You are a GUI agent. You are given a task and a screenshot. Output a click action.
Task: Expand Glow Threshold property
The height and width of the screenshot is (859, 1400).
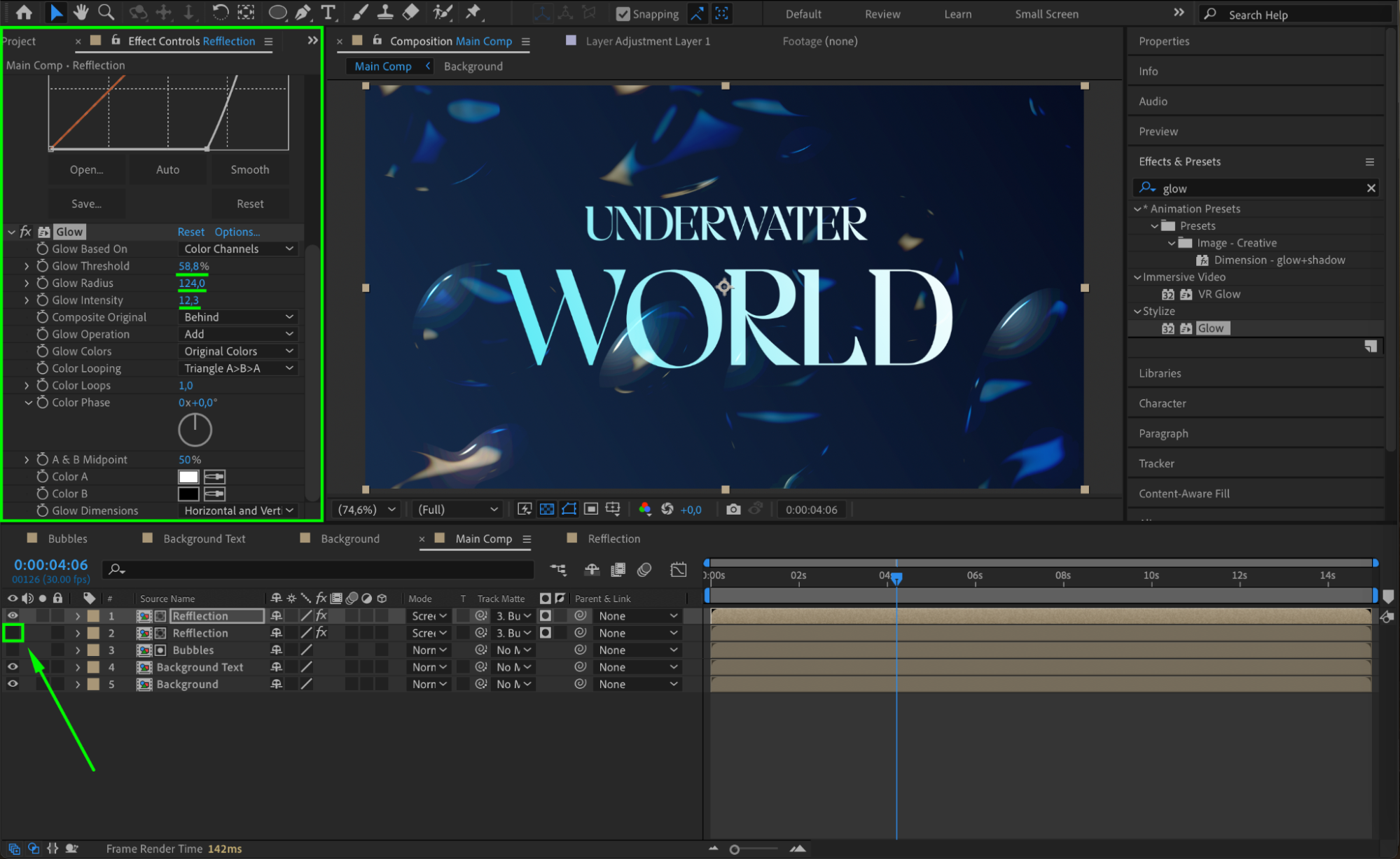(27, 266)
